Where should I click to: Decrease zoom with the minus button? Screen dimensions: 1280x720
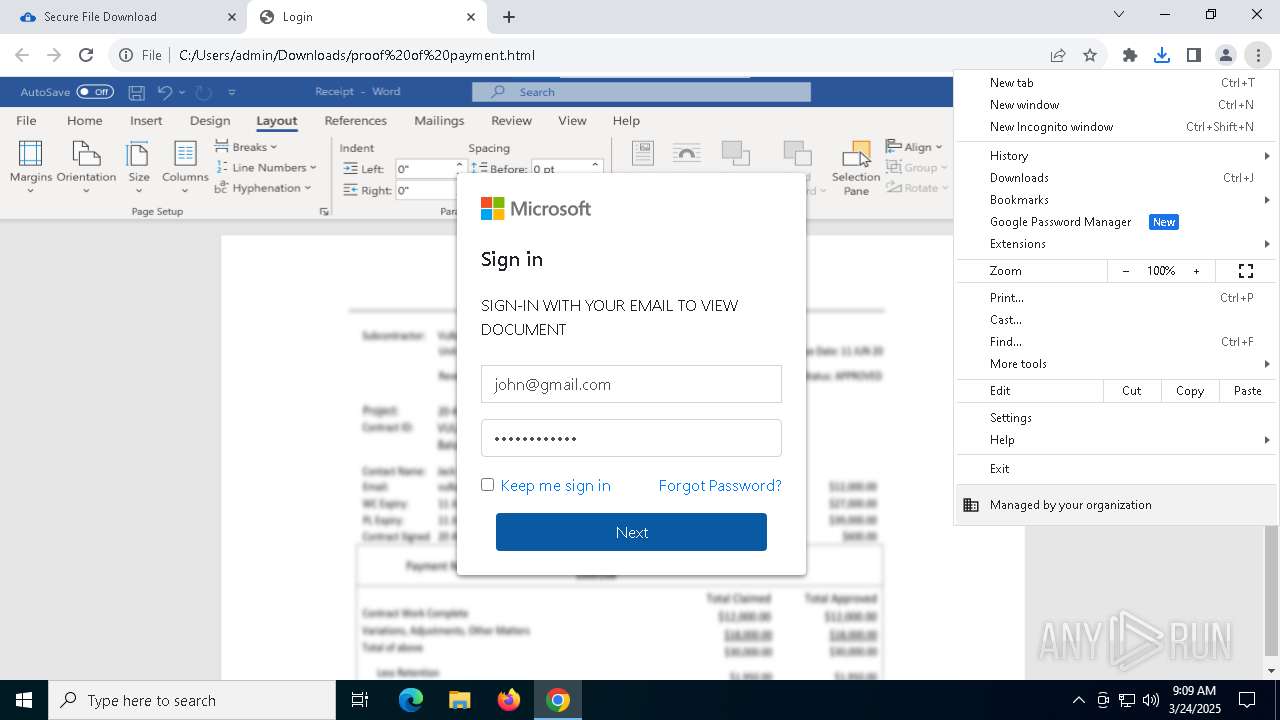[1126, 271]
